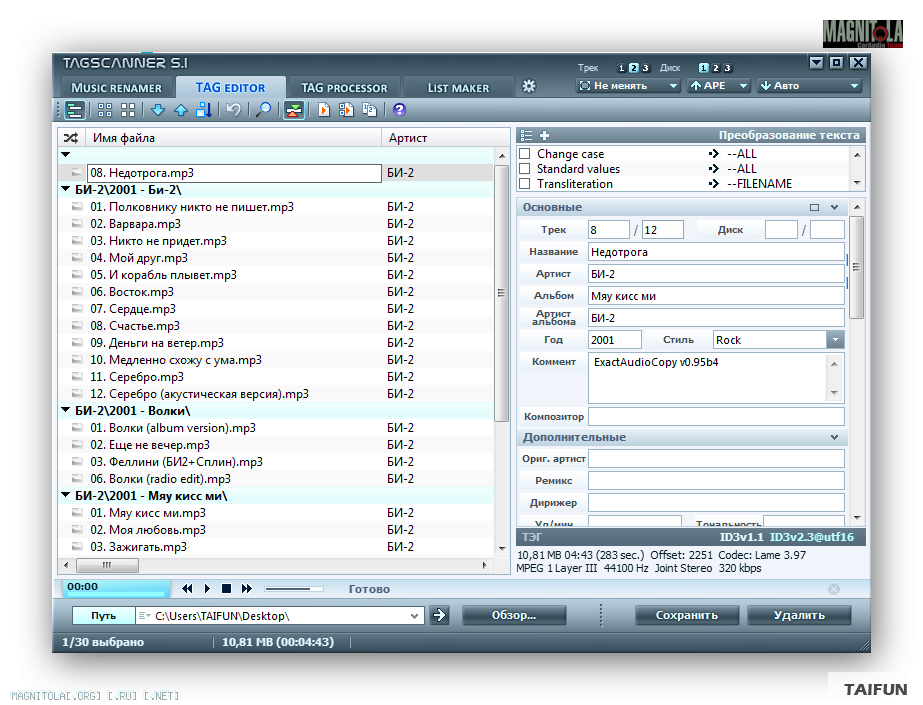Collapse the Дополнительные section chevron
This screenshot has height=705, width=923.
(835, 437)
